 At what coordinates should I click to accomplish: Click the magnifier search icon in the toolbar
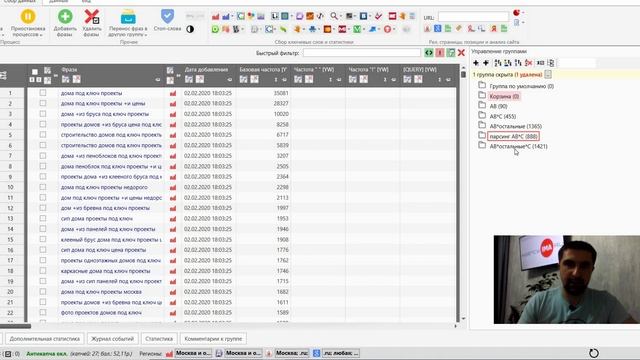pos(334,16)
